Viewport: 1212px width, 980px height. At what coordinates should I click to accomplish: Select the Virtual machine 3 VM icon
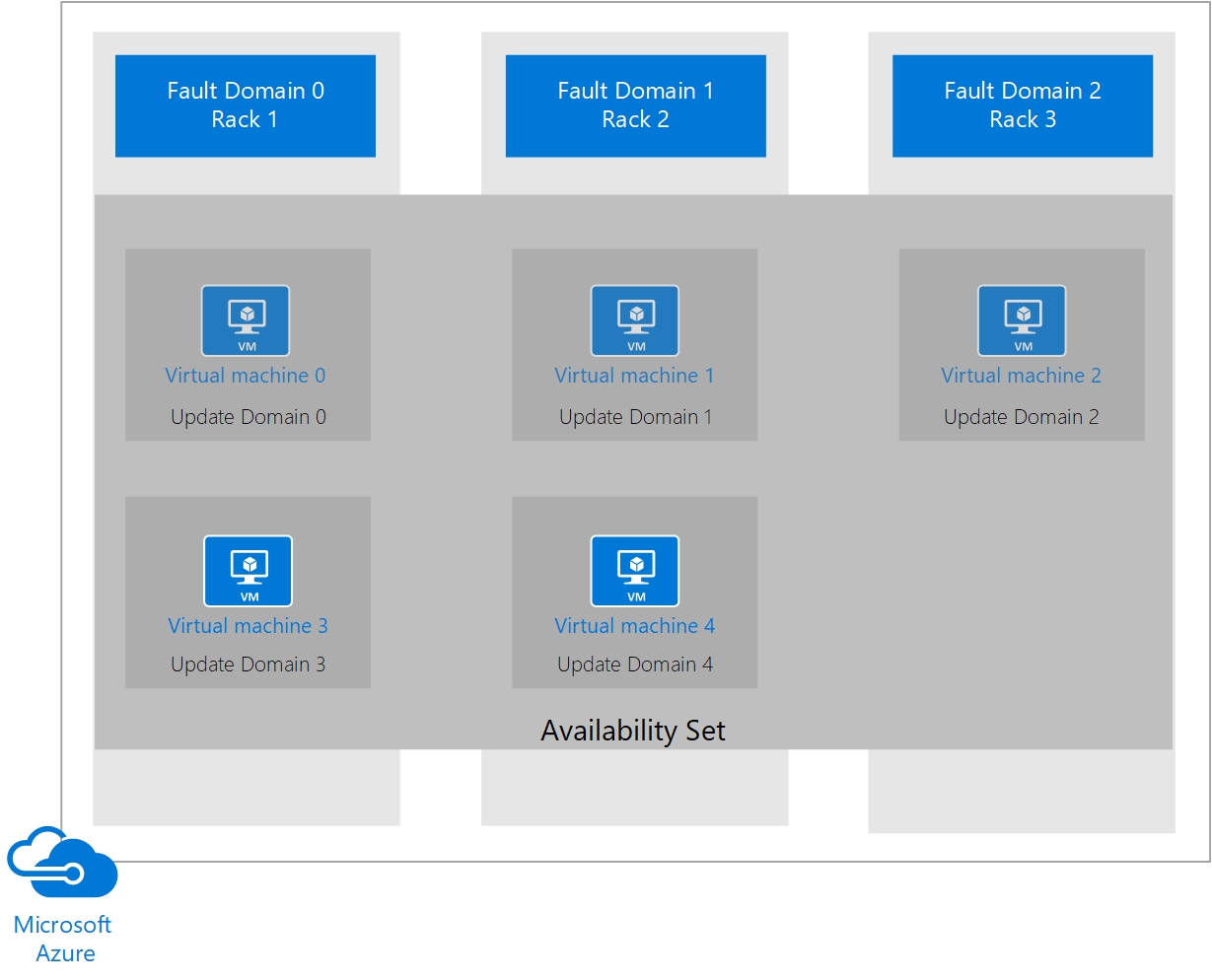tap(248, 571)
